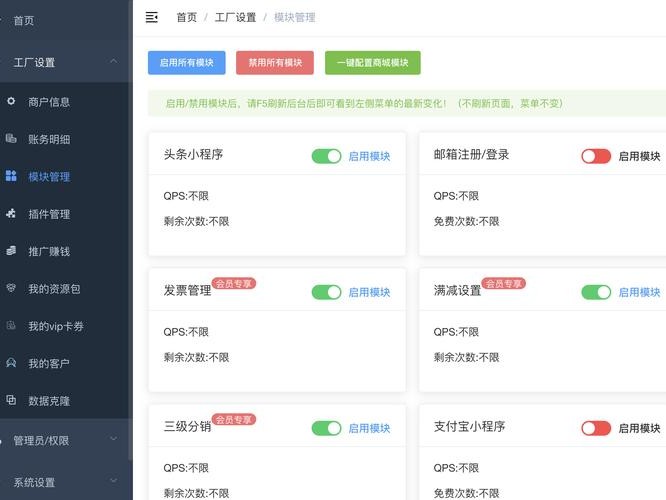The image size is (666, 500).
Task: Click 模块管理 in the breadcrumb
Action: [294, 17]
